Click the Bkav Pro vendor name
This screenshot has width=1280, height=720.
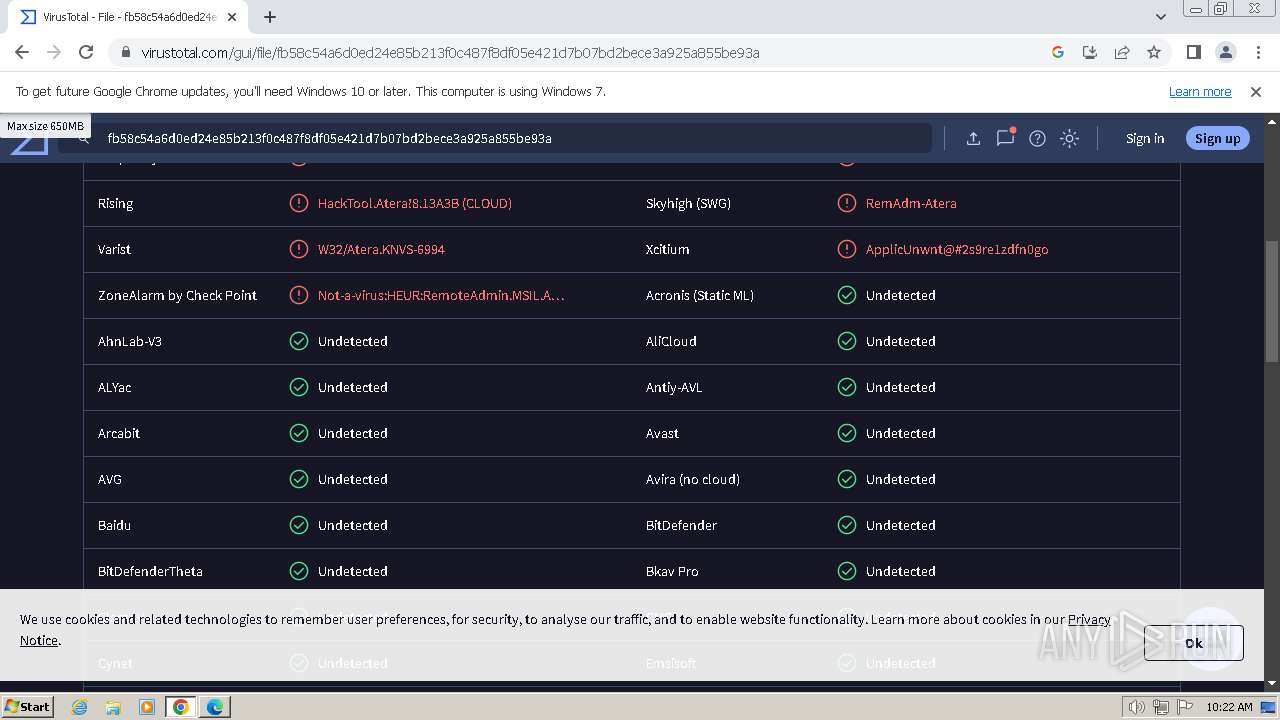pyautogui.click(x=672, y=571)
